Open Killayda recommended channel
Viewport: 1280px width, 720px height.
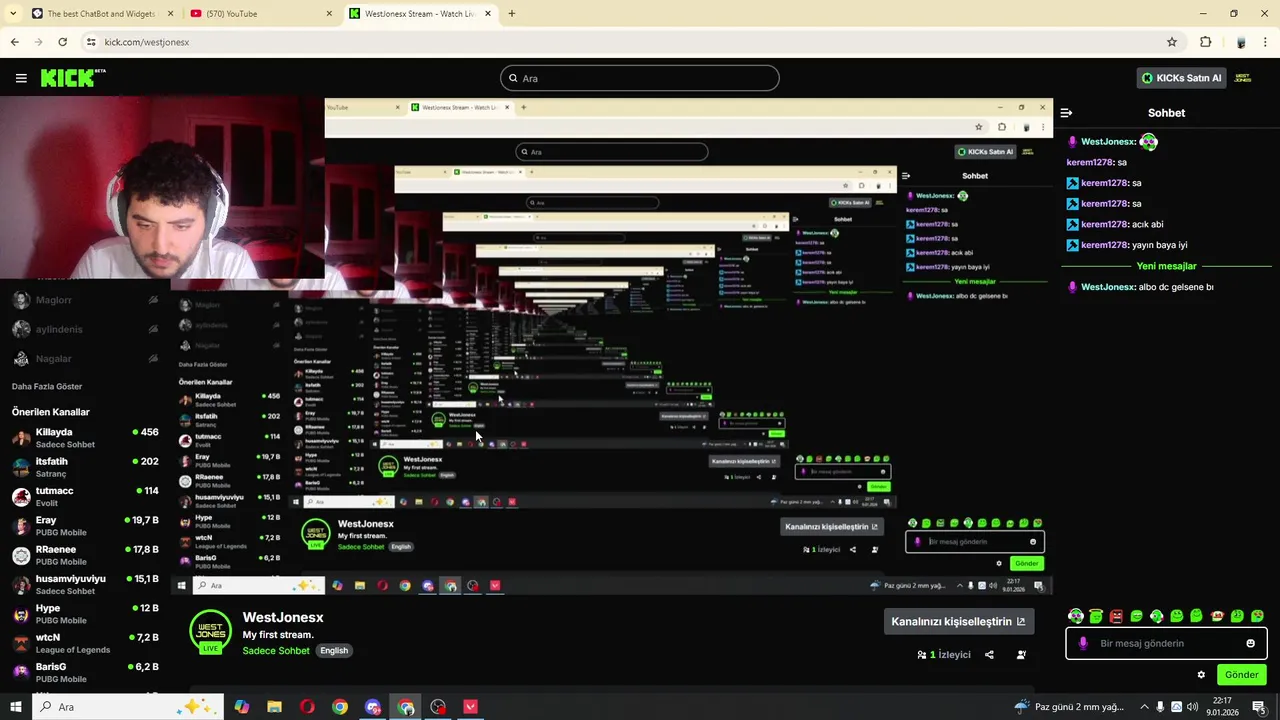(85, 438)
